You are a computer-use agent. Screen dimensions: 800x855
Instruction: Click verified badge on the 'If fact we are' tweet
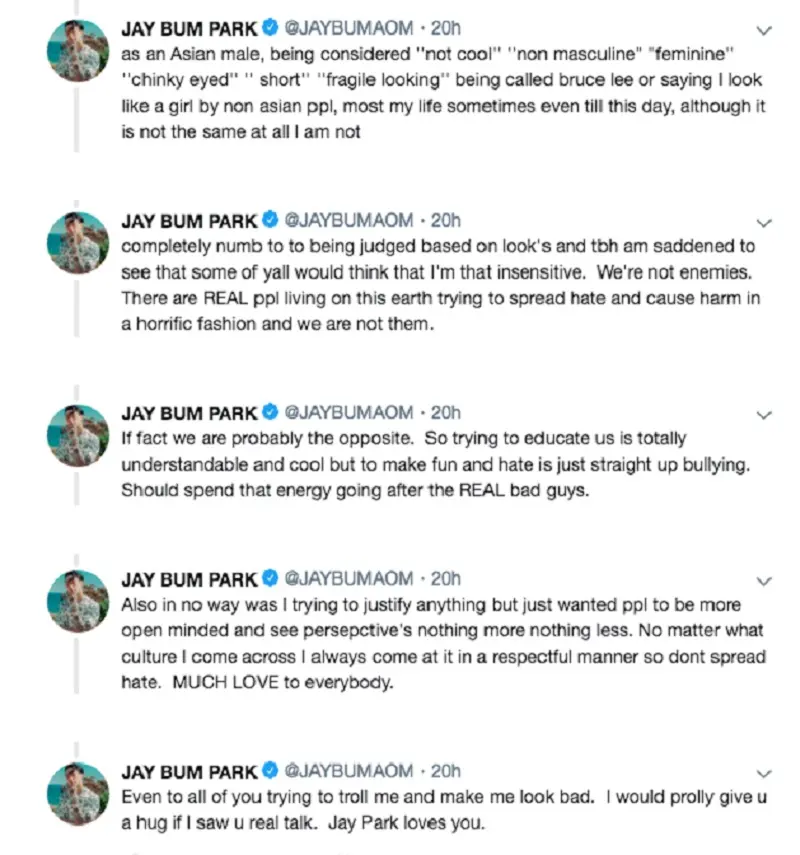pos(270,412)
